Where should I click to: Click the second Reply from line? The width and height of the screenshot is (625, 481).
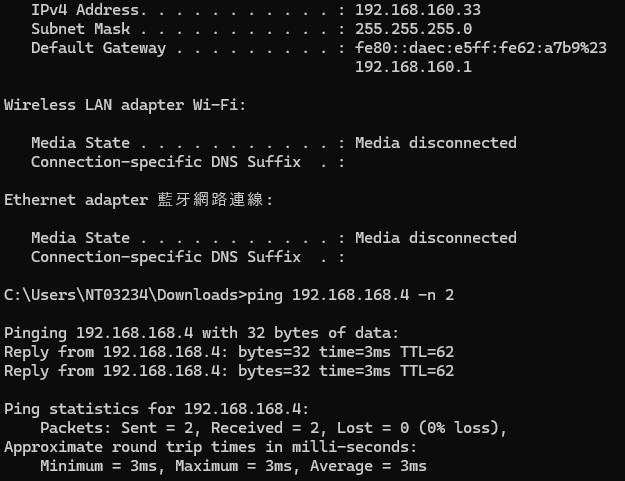click(229, 371)
